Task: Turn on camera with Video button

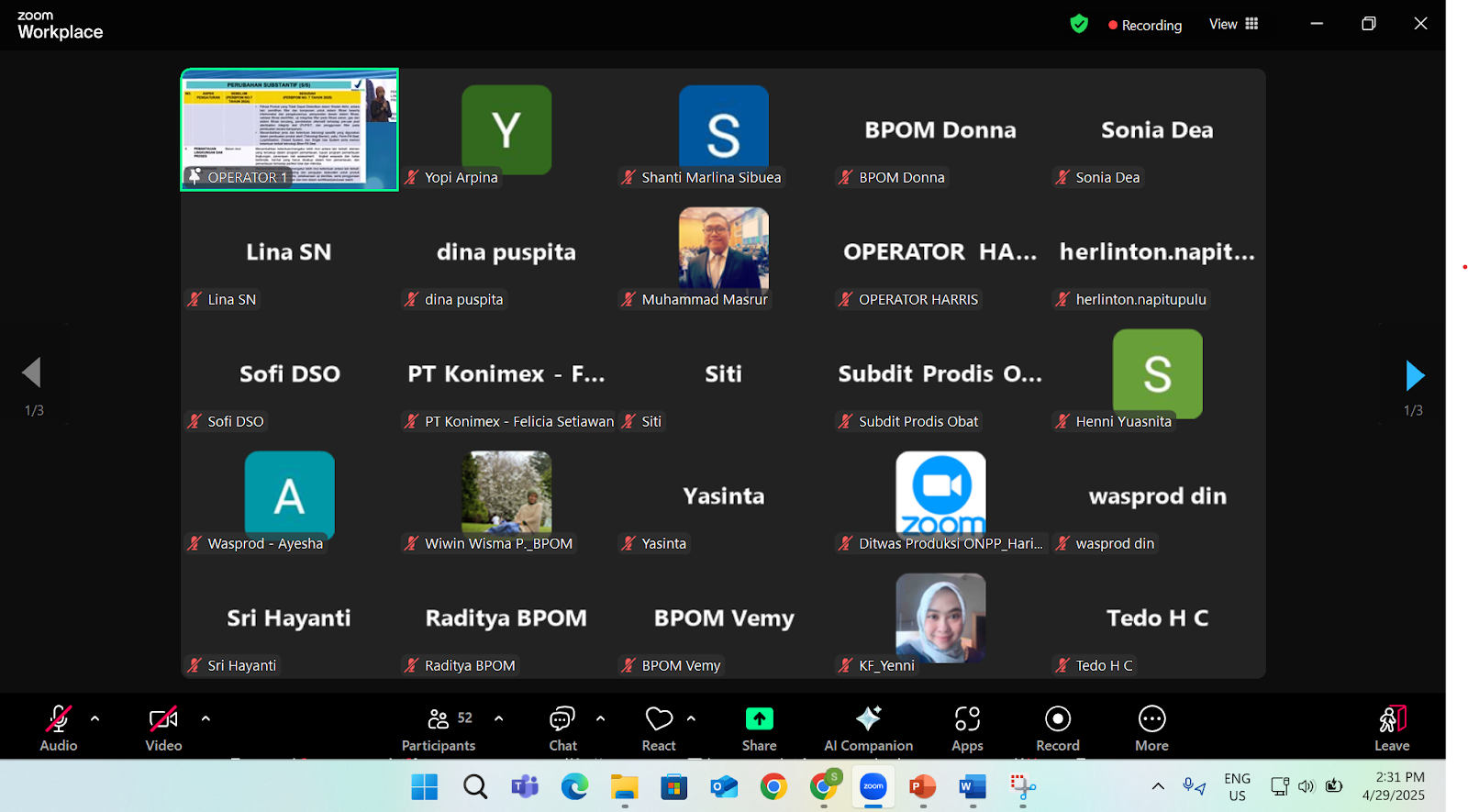Action: [x=163, y=729]
